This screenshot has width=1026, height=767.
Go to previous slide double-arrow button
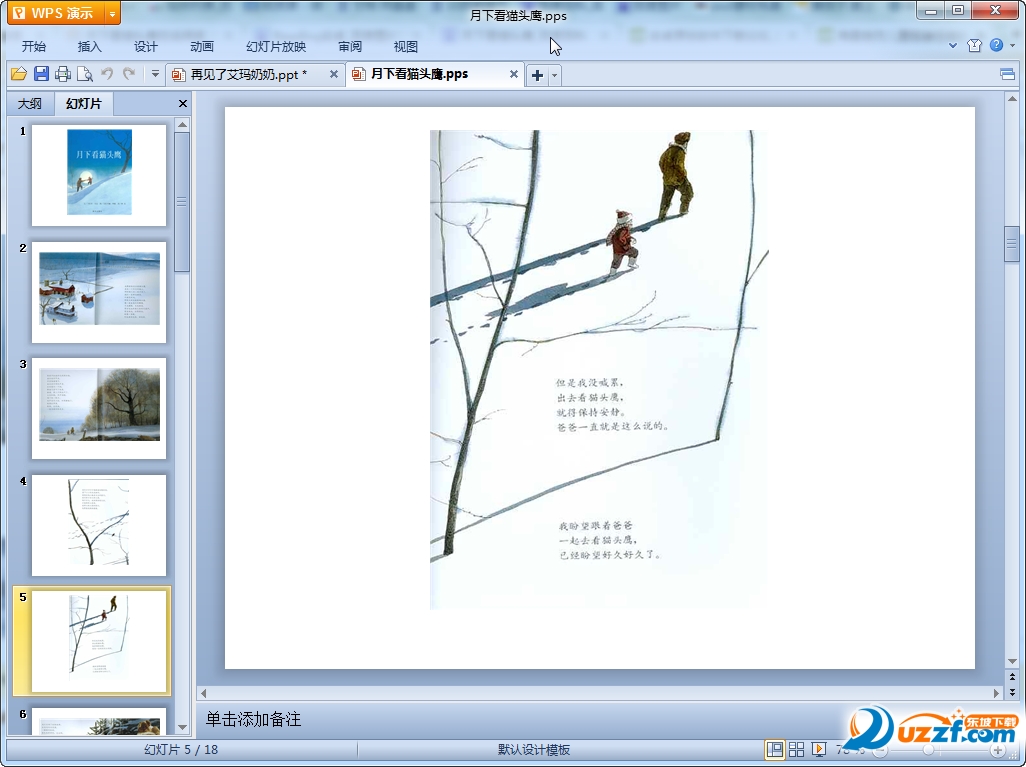pyautogui.click(x=1012, y=677)
